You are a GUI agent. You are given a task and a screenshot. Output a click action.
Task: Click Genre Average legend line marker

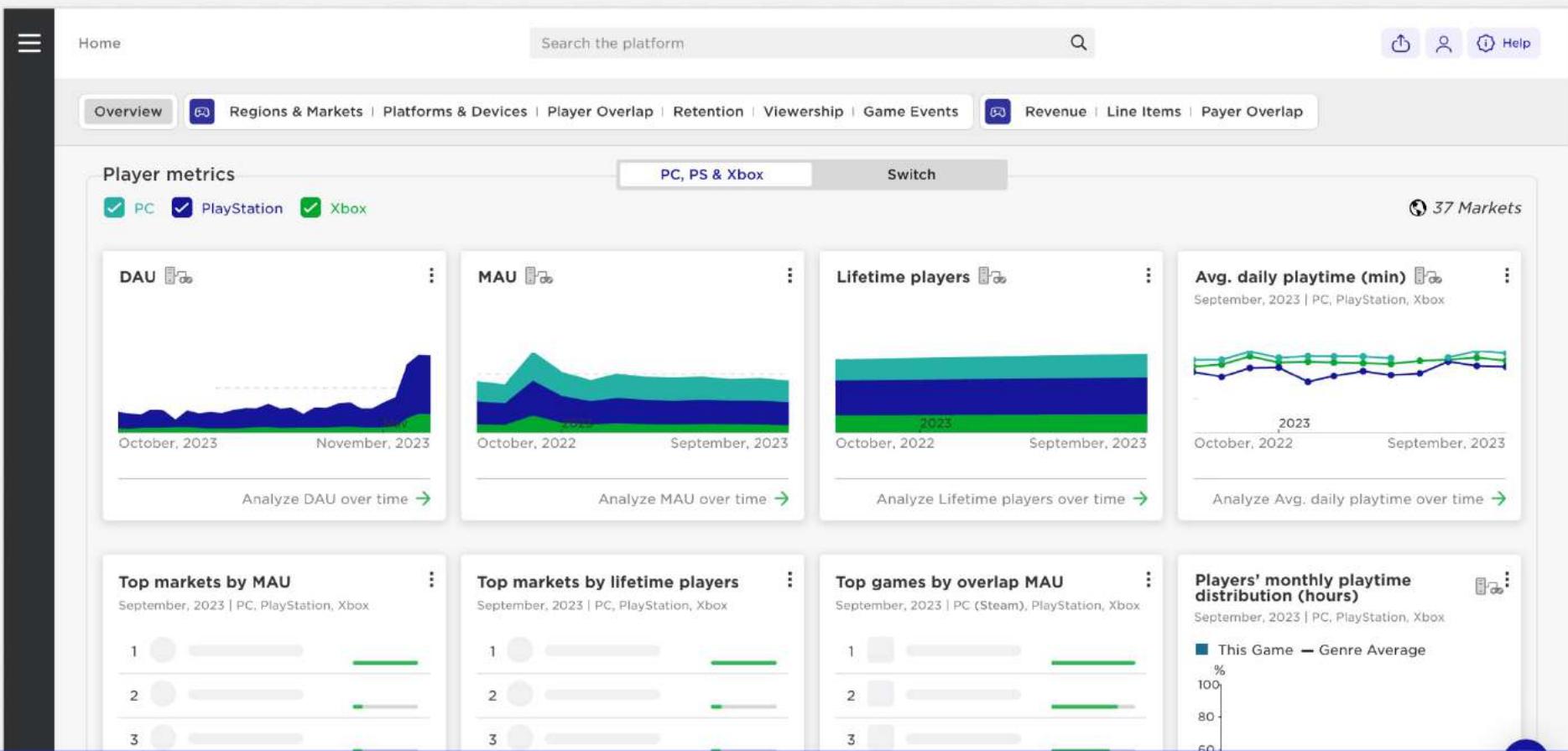click(x=1307, y=650)
